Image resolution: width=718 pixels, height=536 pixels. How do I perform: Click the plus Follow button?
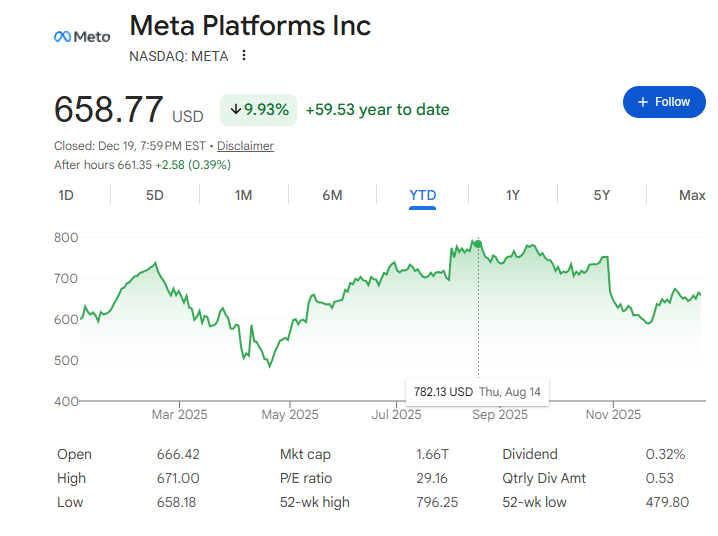[x=663, y=102]
